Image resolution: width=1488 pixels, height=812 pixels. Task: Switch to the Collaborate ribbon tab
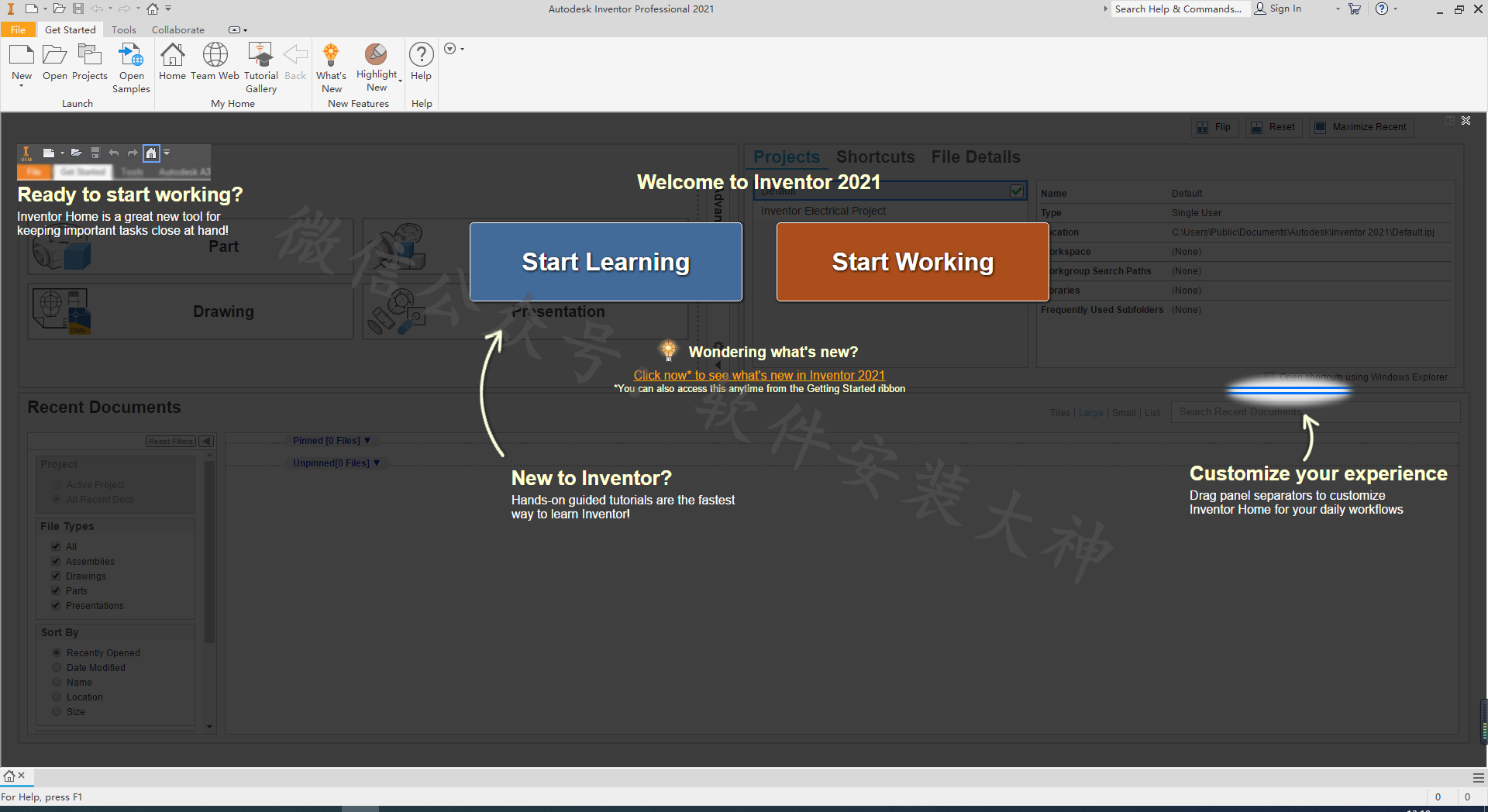coord(178,29)
